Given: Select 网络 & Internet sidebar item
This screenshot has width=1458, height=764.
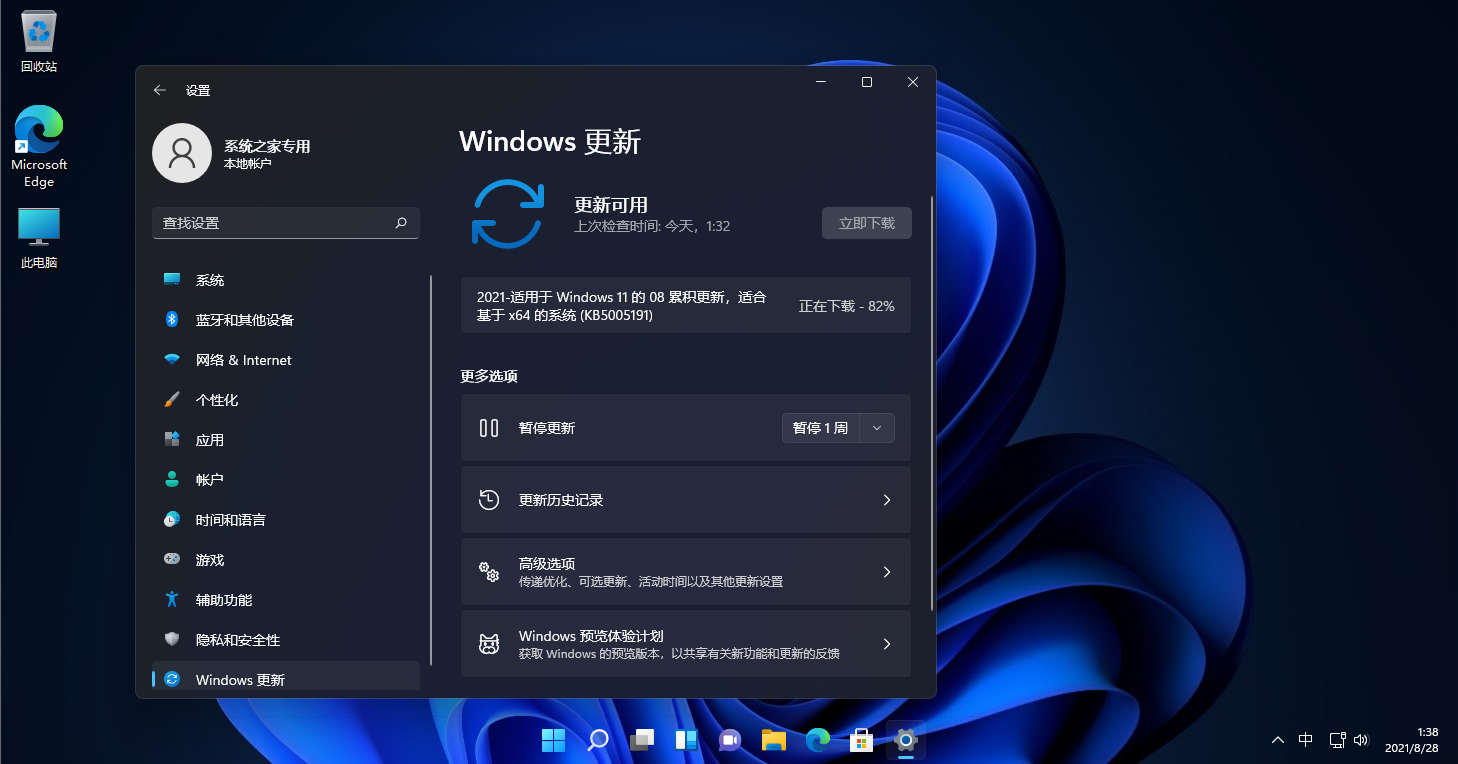Looking at the screenshot, I should tap(243, 360).
